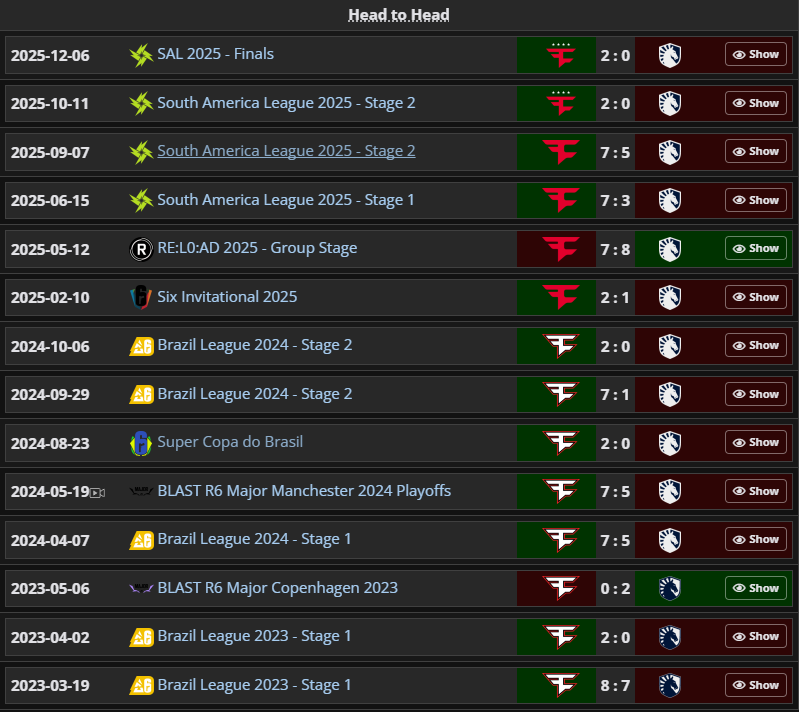Open BLAST R6 Major Manchester 2024 Playoffs link
Image resolution: width=799 pixels, height=712 pixels.
pos(304,491)
